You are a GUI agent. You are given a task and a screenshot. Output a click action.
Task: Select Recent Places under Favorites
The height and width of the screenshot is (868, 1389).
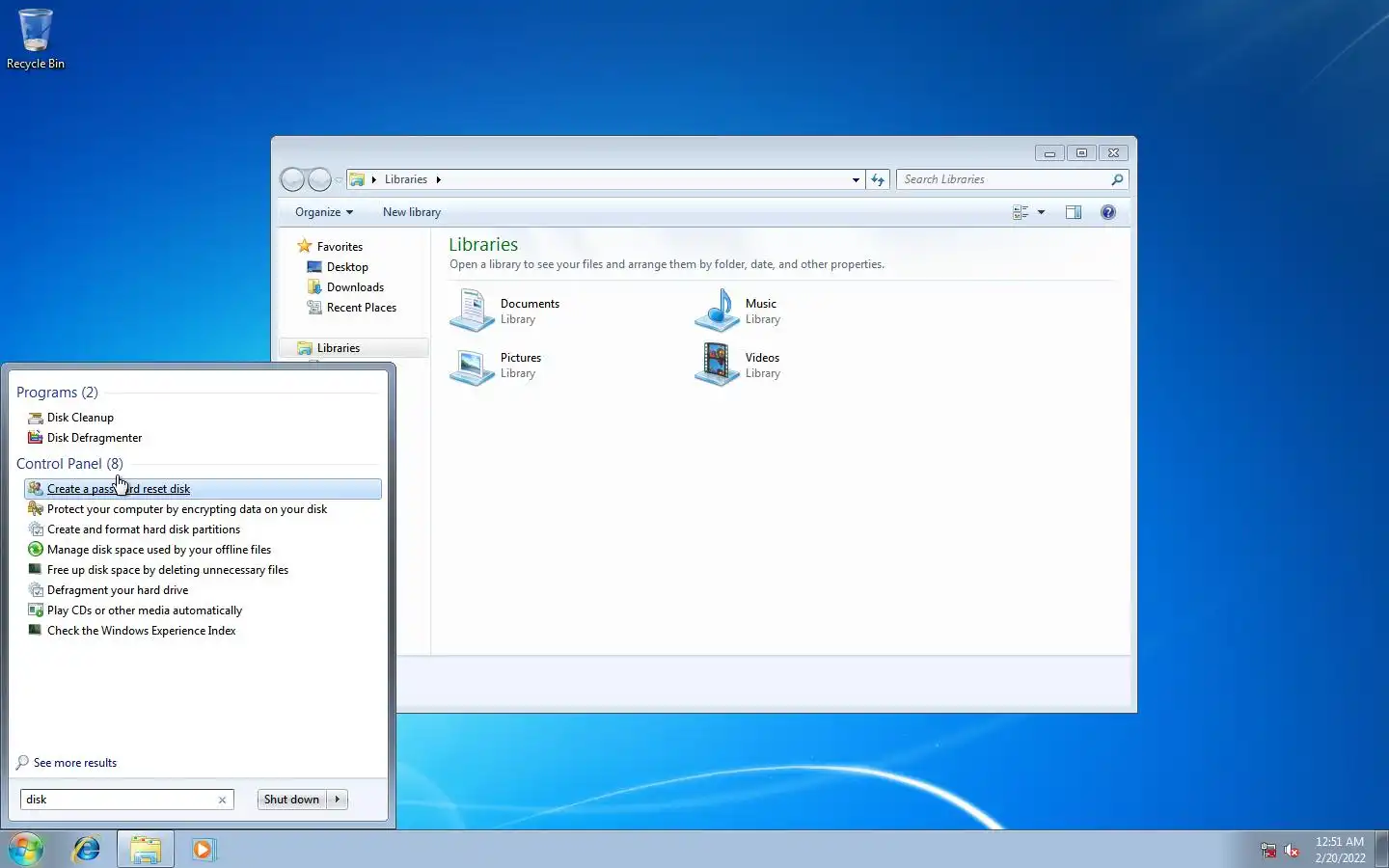(x=362, y=308)
